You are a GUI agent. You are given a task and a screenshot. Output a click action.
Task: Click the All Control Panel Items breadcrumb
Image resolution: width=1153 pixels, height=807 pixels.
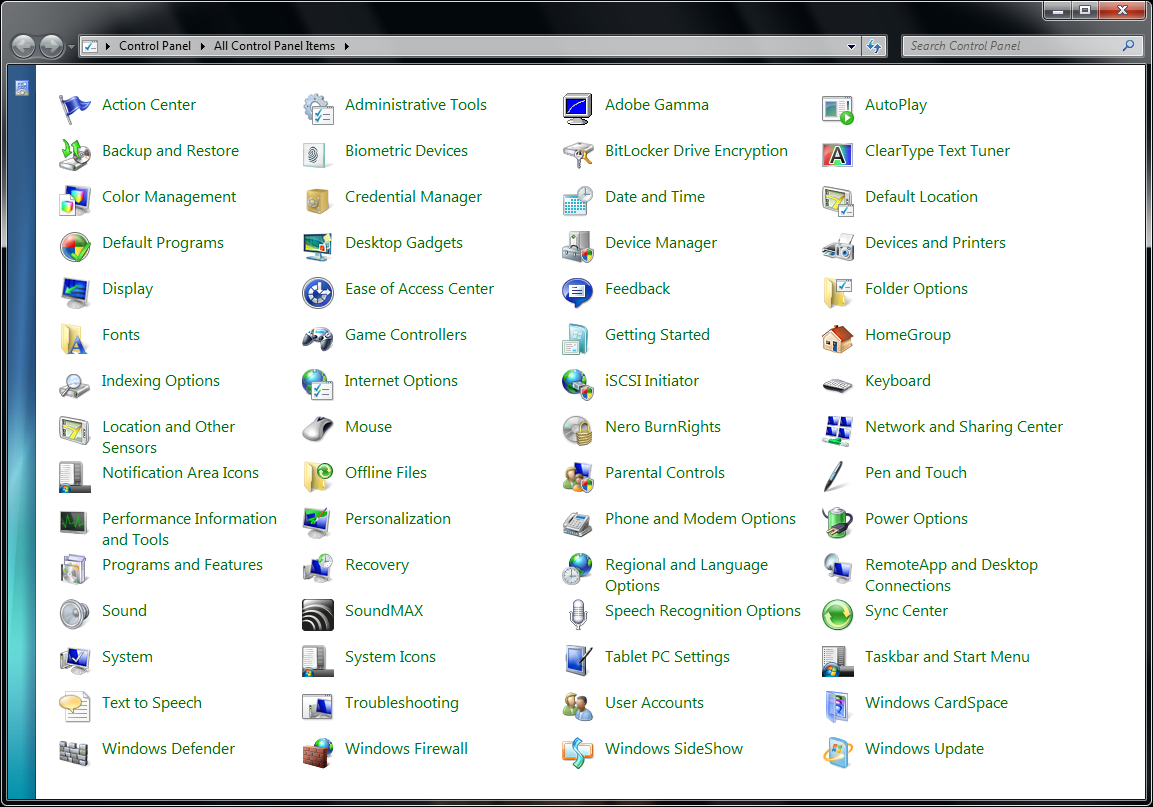pos(274,46)
